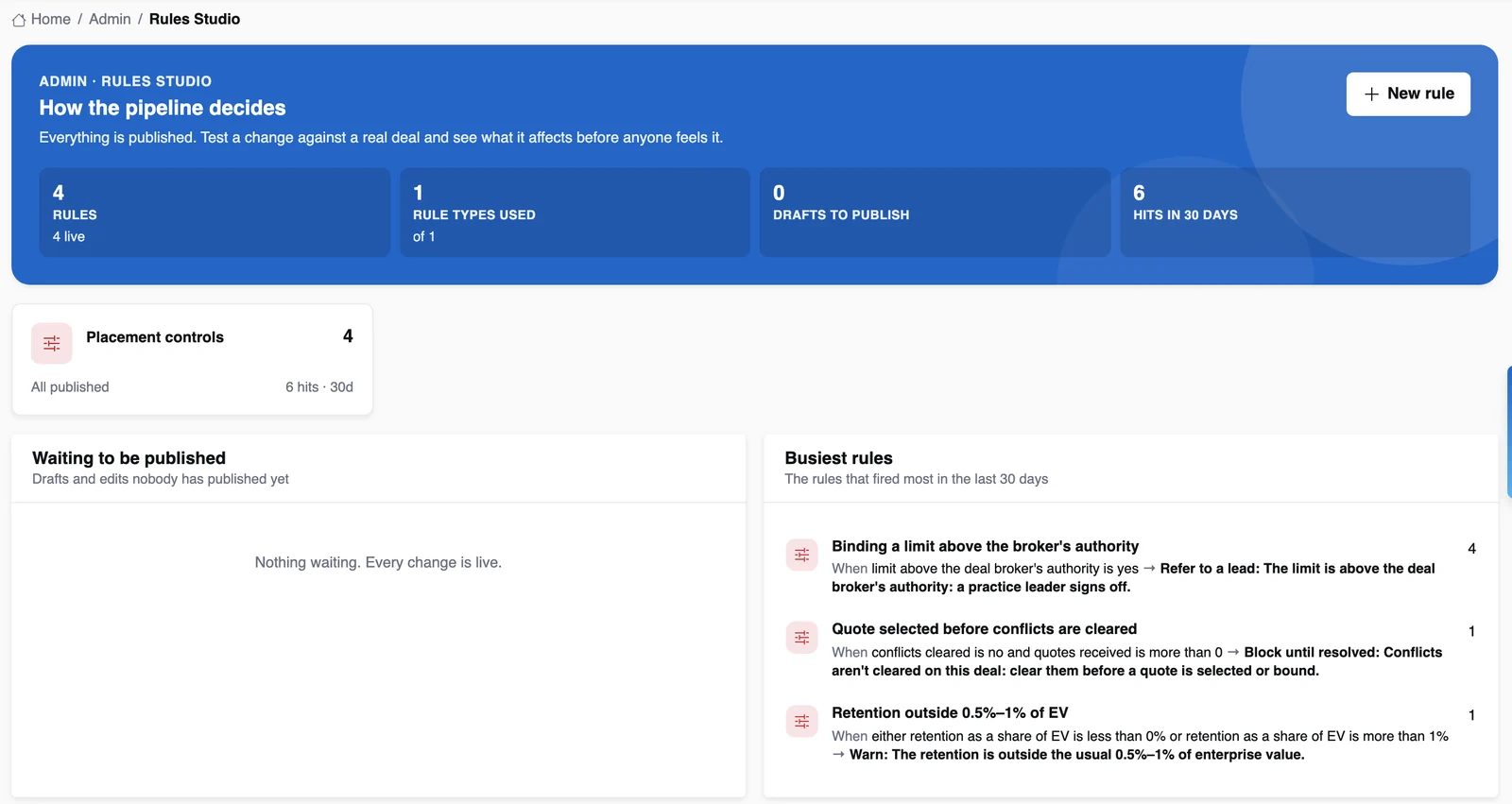Go to Home in the breadcrumb
This screenshot has height=804, width=1512.
51,19
